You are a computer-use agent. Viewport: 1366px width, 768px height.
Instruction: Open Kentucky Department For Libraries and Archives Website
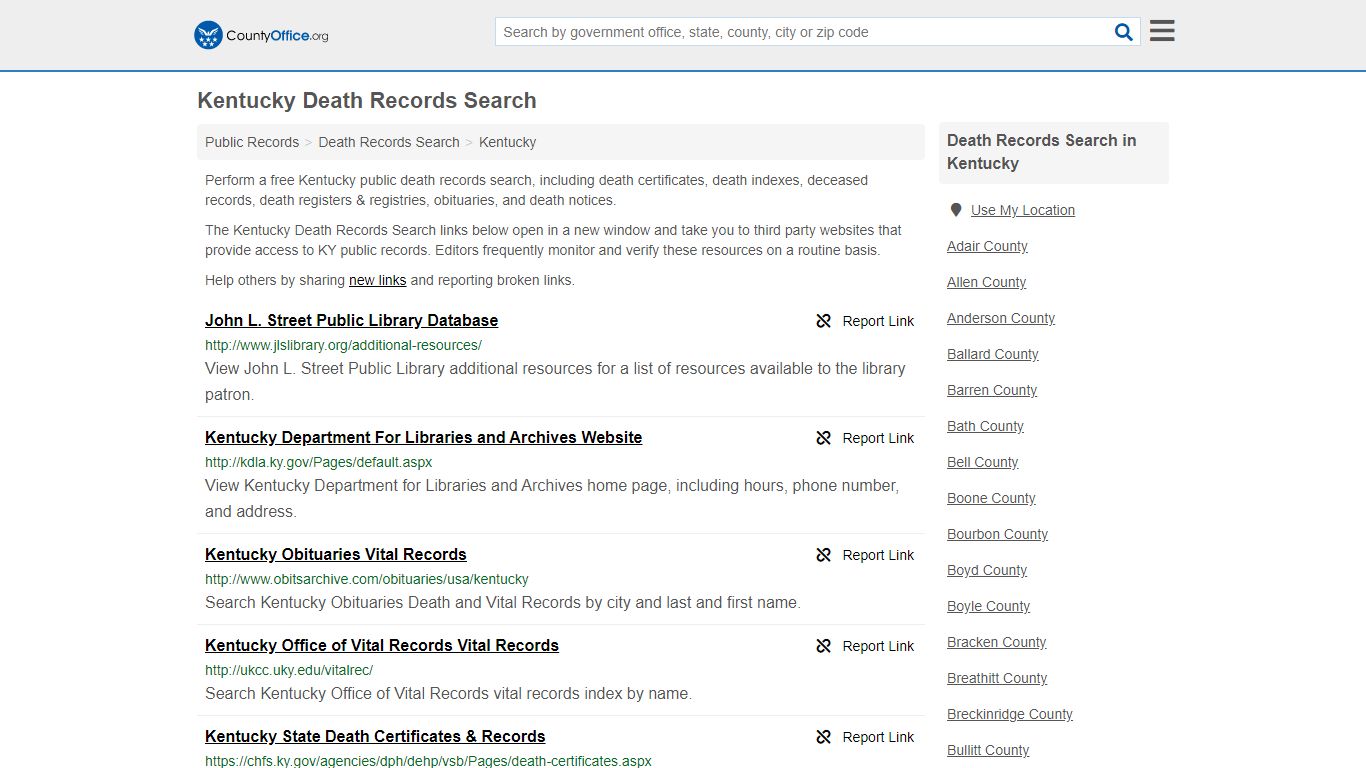[x=423, y=437]
